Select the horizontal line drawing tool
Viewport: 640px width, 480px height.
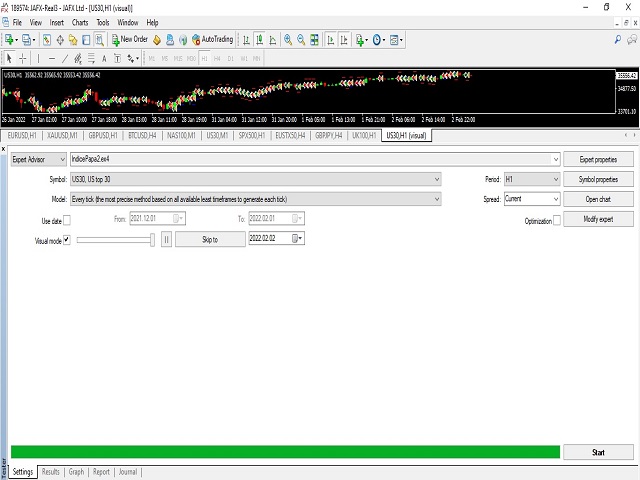52,59
